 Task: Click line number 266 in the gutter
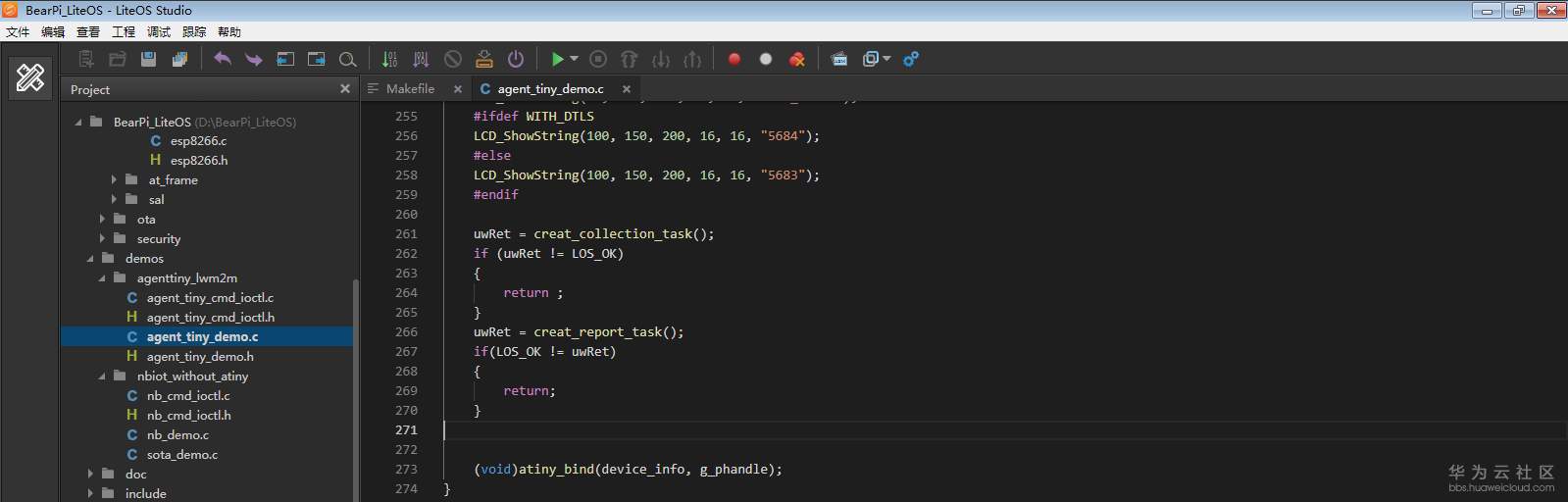pos(406,331)
